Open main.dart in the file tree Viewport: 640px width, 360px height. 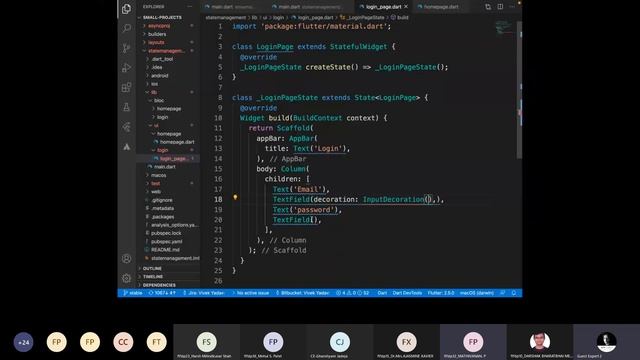pyautogui.click(x=165, y=167)
